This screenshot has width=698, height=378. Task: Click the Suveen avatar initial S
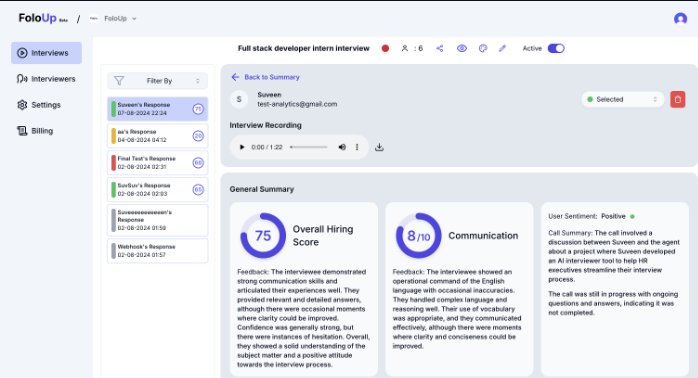pyautogui.click(x=239, y=99)
